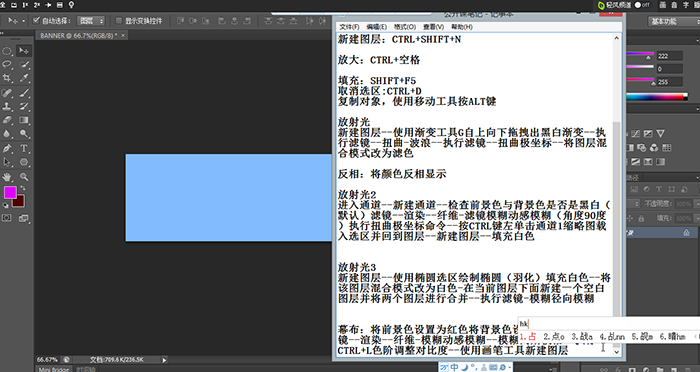
Task: Choose IME candidate 3.战
Action: 582,337
